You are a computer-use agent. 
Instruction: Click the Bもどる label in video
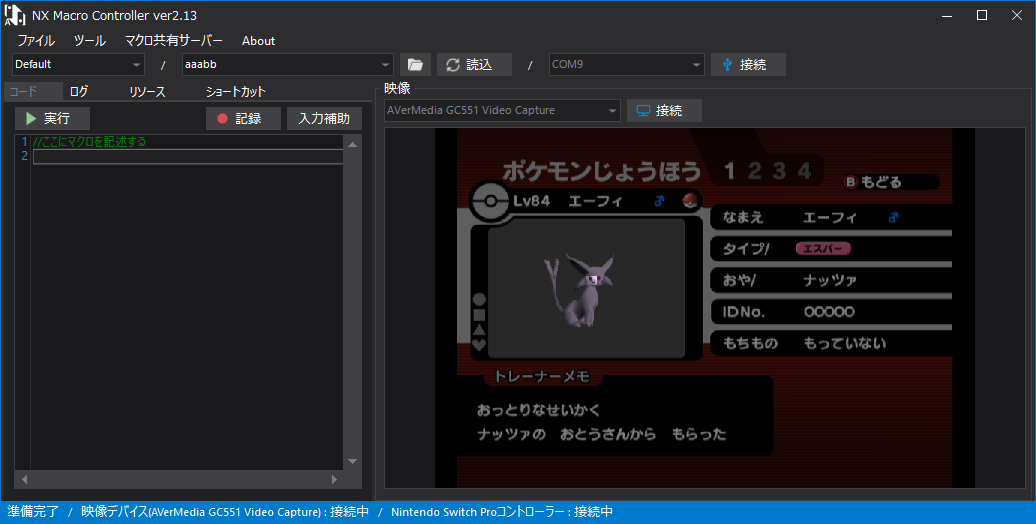pyautogui.click(x=873, y=182)
